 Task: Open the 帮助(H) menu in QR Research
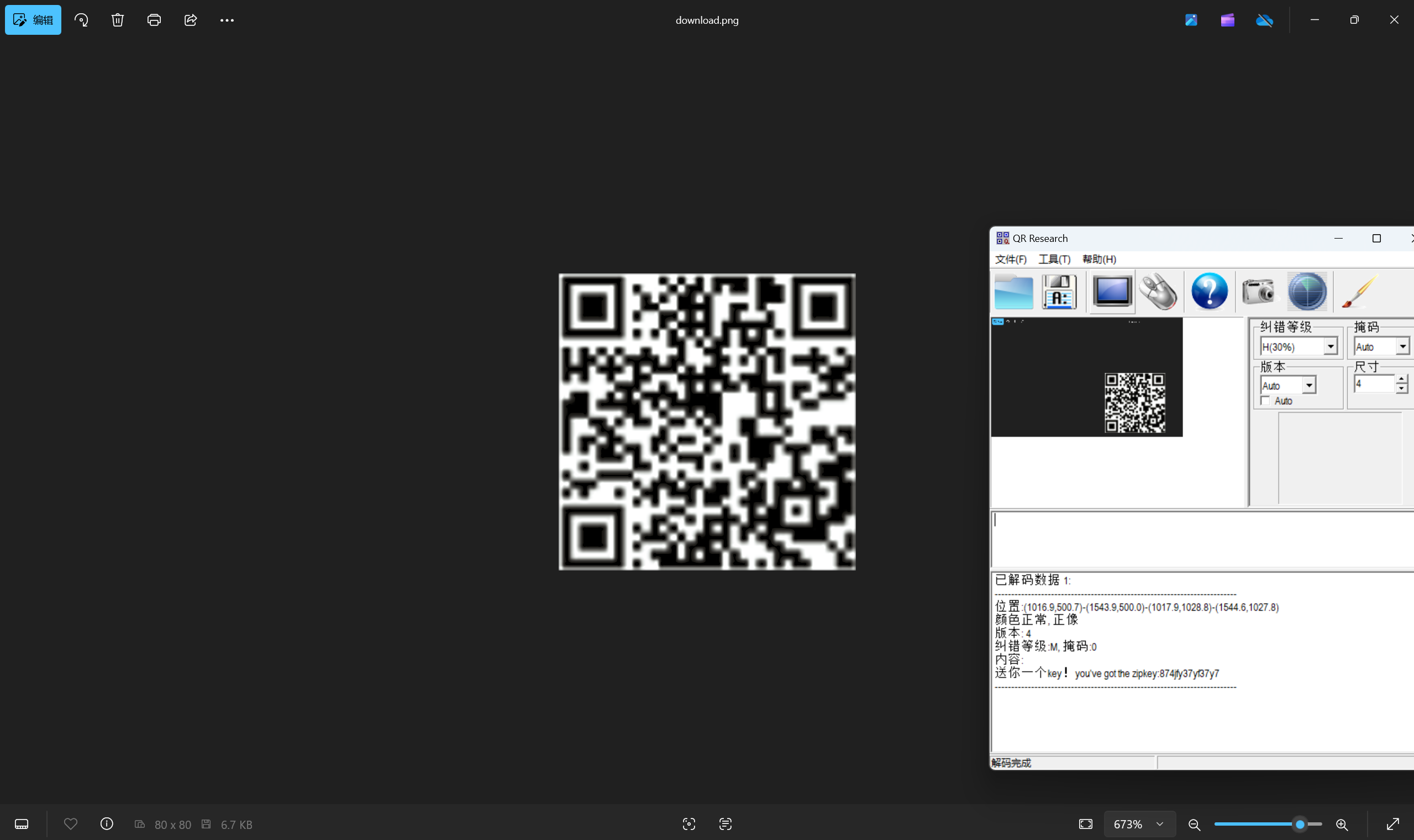coord(1098,258)
